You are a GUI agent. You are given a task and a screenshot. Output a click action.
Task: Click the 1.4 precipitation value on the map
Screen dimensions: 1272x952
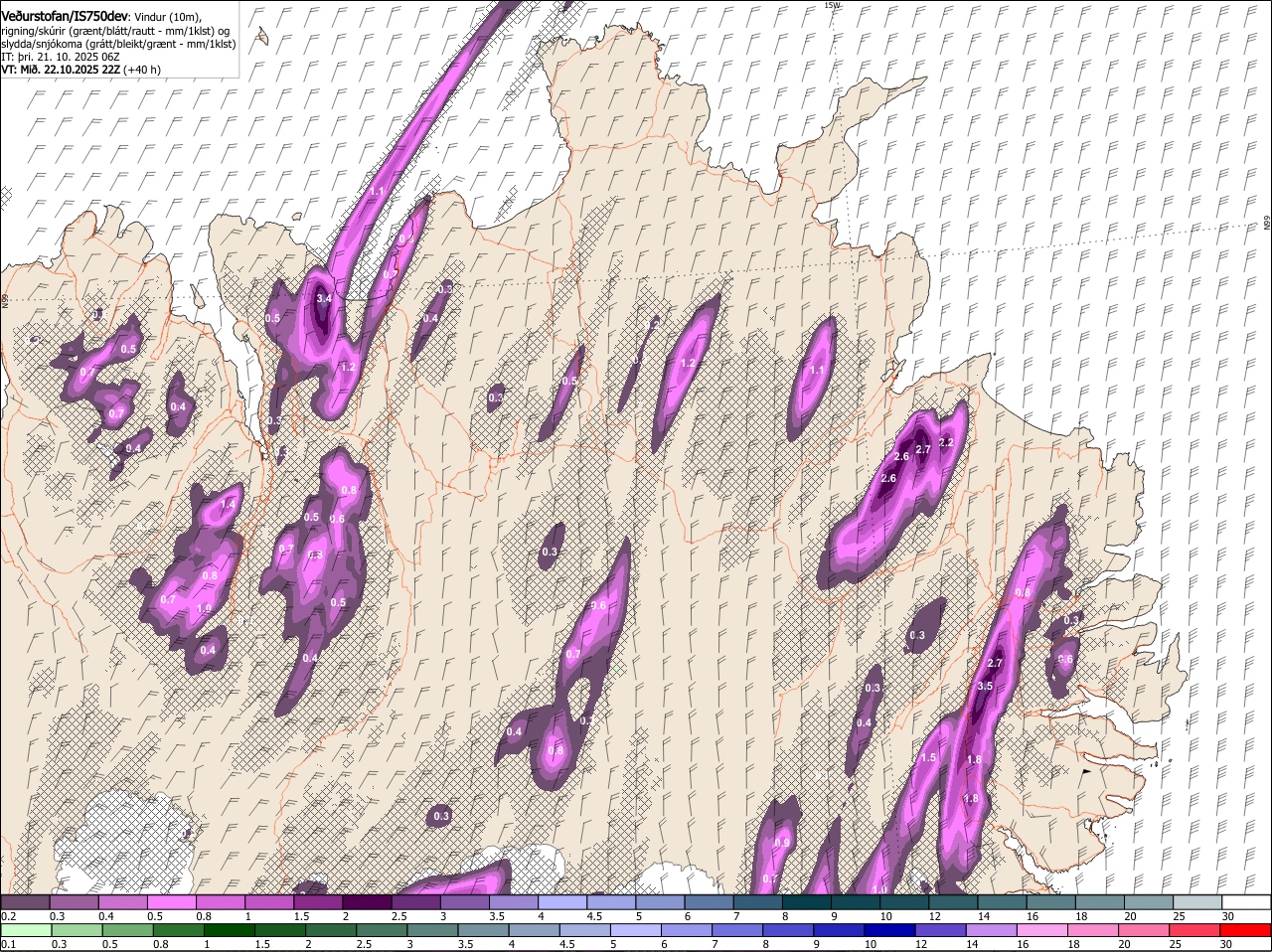pos(229,505)
